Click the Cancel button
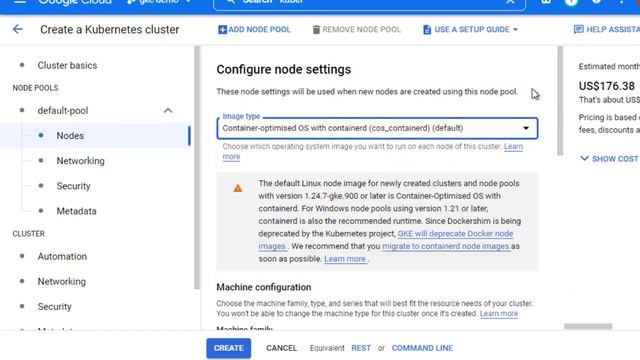640x360 pixels. pos(281,348)
